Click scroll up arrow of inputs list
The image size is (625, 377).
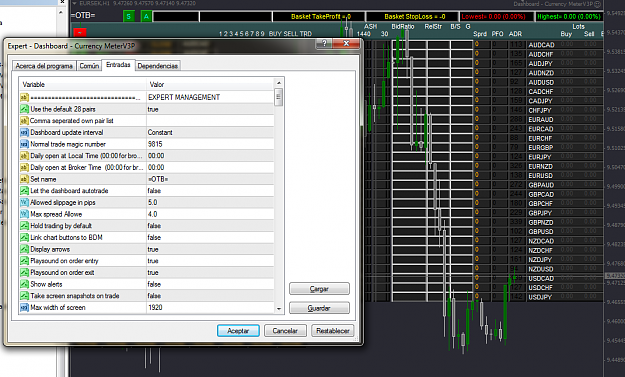click(279, 83)
